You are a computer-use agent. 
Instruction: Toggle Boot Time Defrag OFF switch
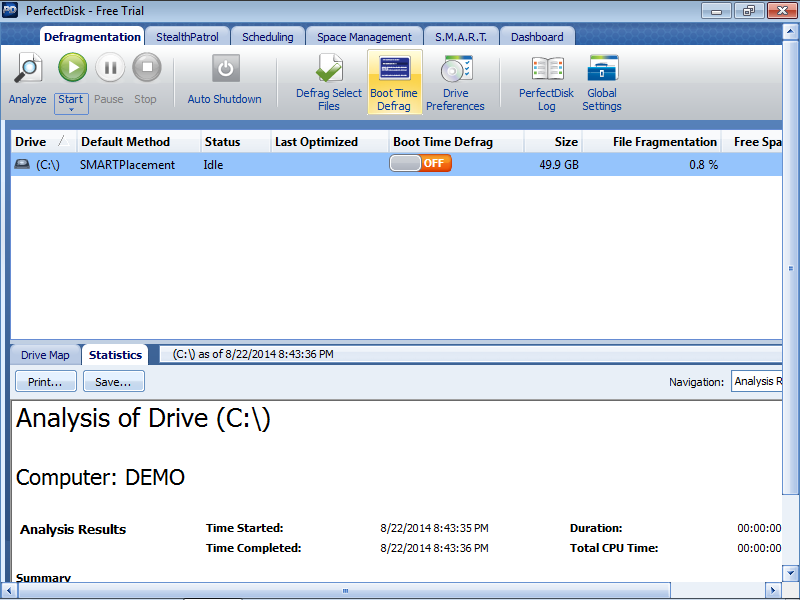[x=420, y=164]
